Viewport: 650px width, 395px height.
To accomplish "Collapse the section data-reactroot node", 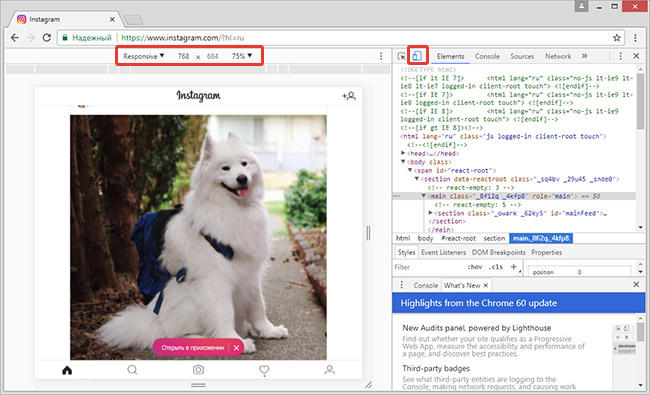I will click(x=417, y=179).
